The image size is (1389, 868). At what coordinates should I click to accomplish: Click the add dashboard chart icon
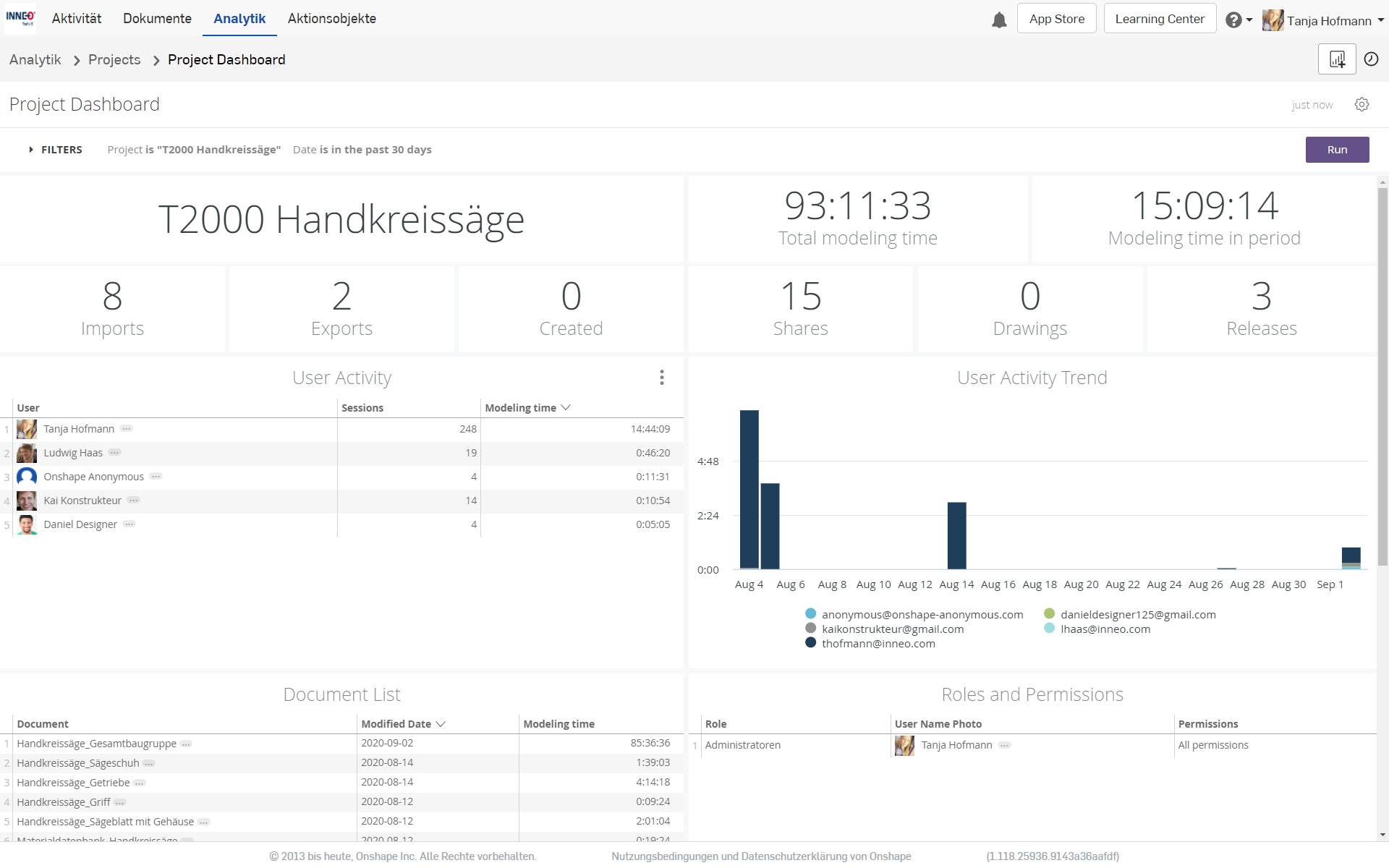1336,59
